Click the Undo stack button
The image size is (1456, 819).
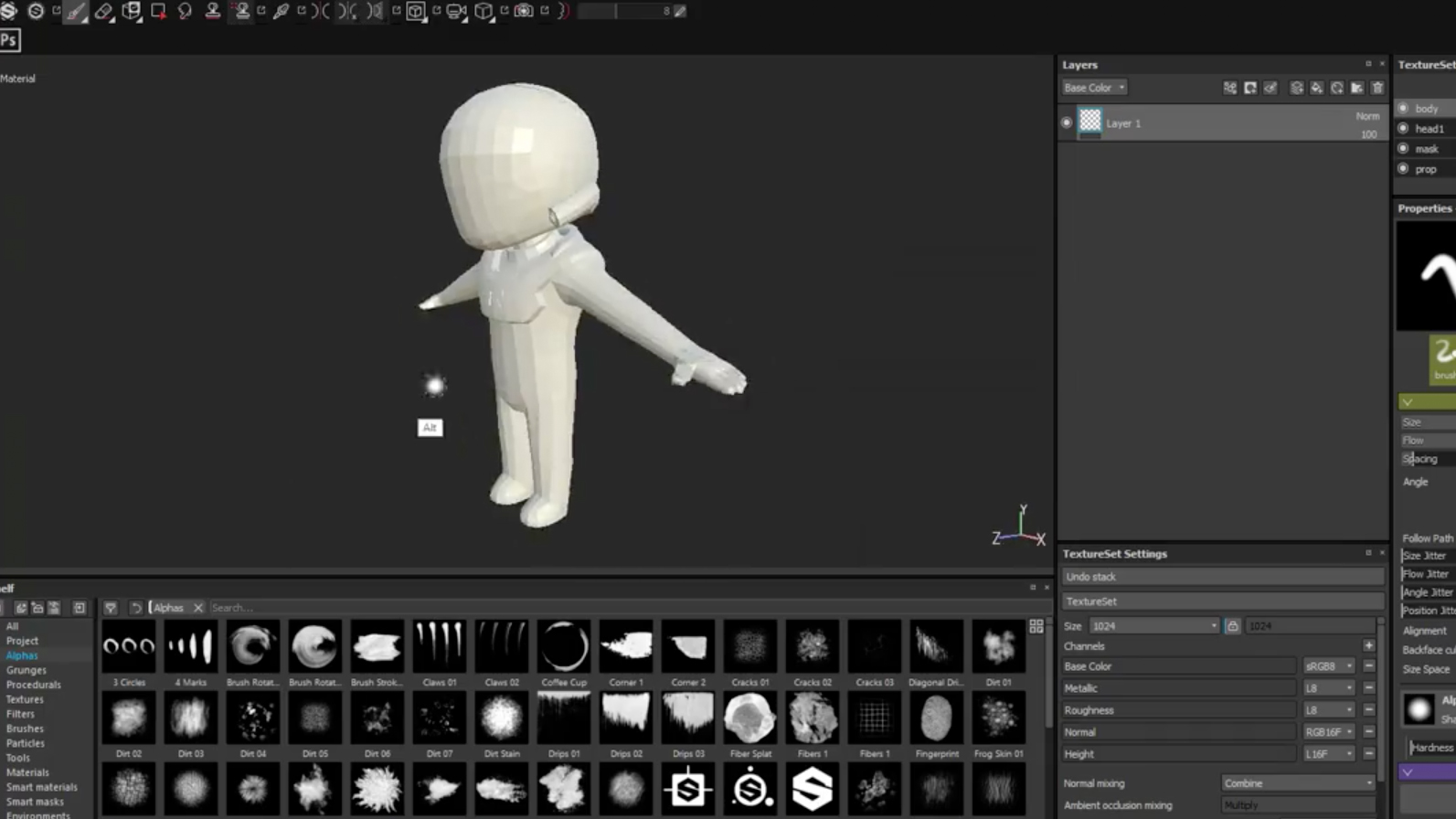tap(1222, 577)
